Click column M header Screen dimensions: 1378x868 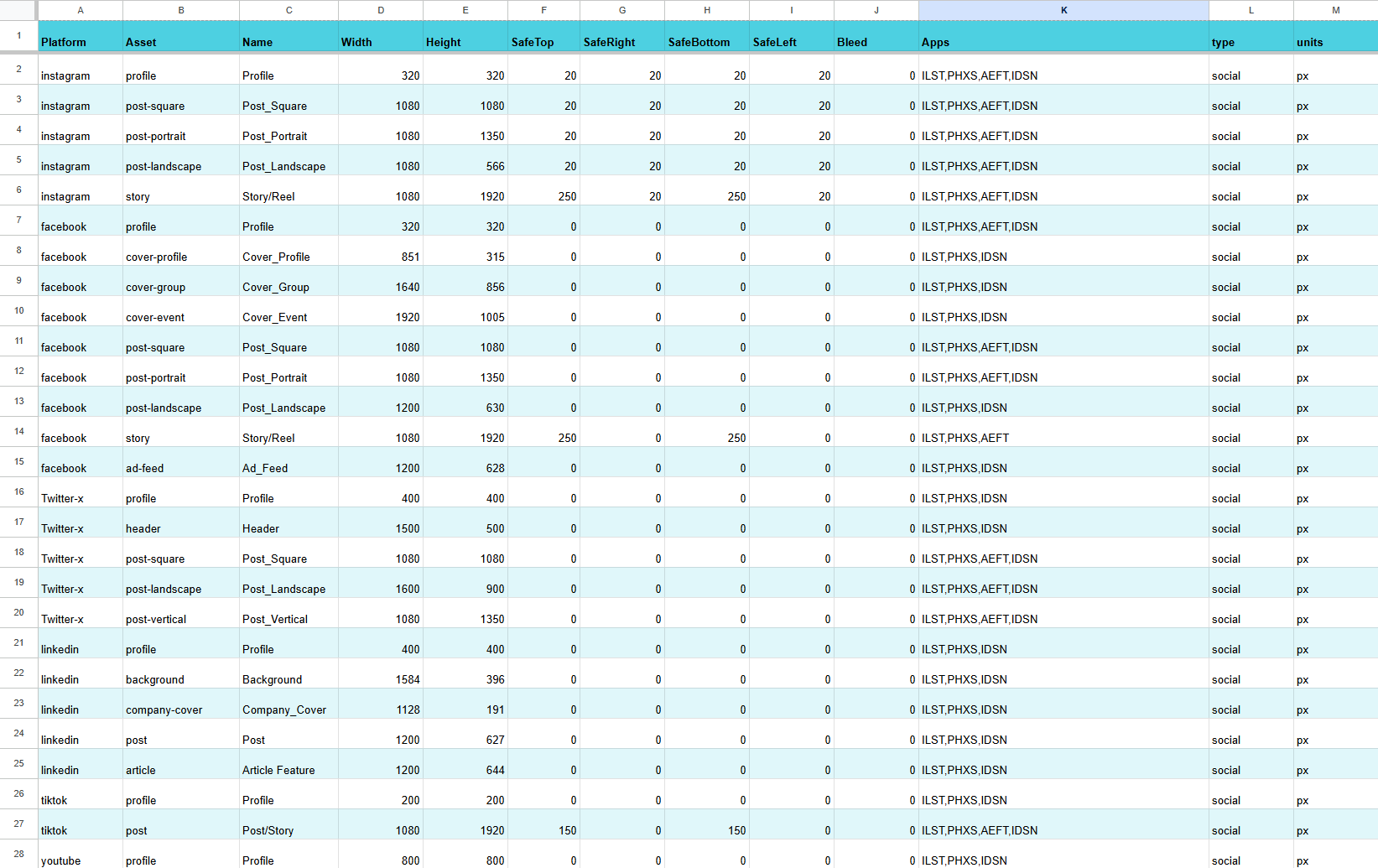pyautogui.click(x=1336, y=10)
